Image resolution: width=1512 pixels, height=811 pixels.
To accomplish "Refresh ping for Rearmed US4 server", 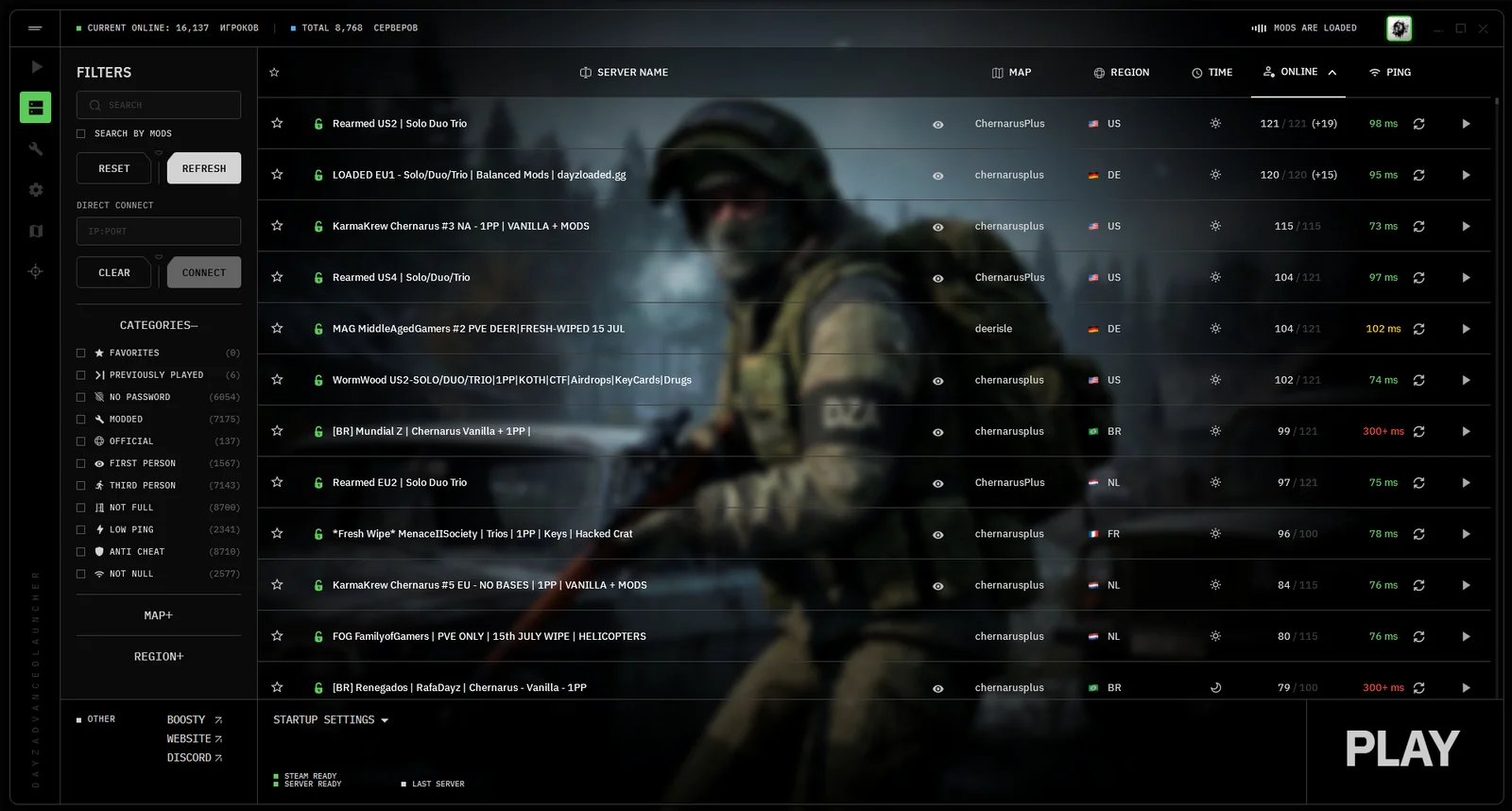I will coord(1418,278).
